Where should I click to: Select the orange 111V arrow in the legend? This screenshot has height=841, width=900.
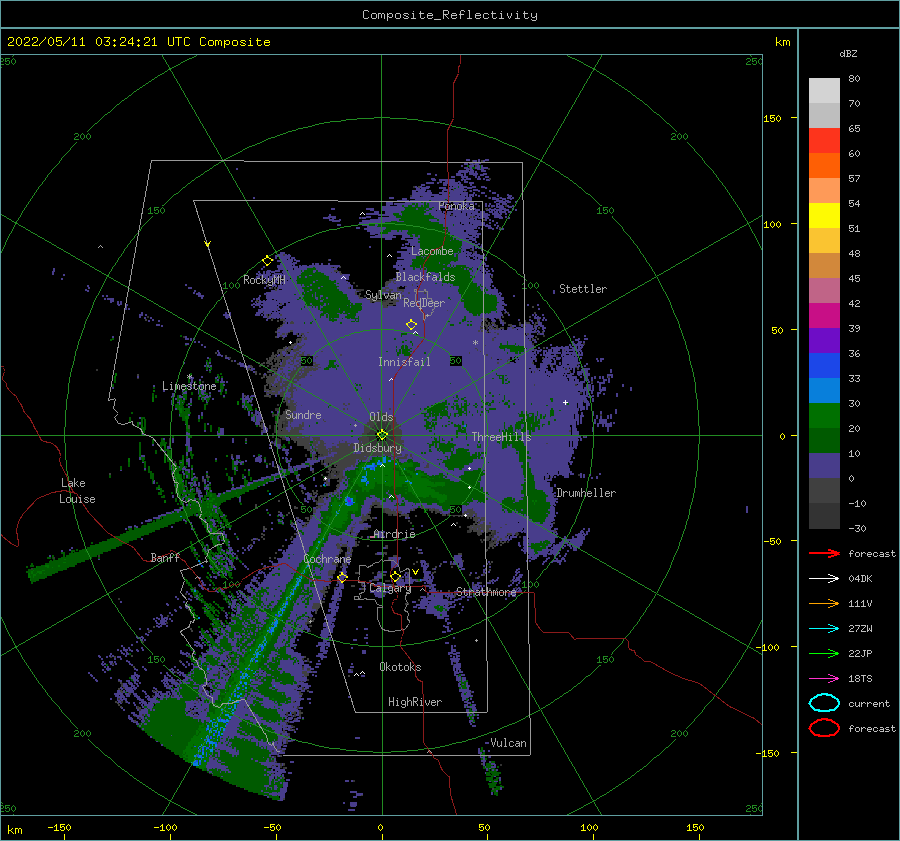pos(824,603)
